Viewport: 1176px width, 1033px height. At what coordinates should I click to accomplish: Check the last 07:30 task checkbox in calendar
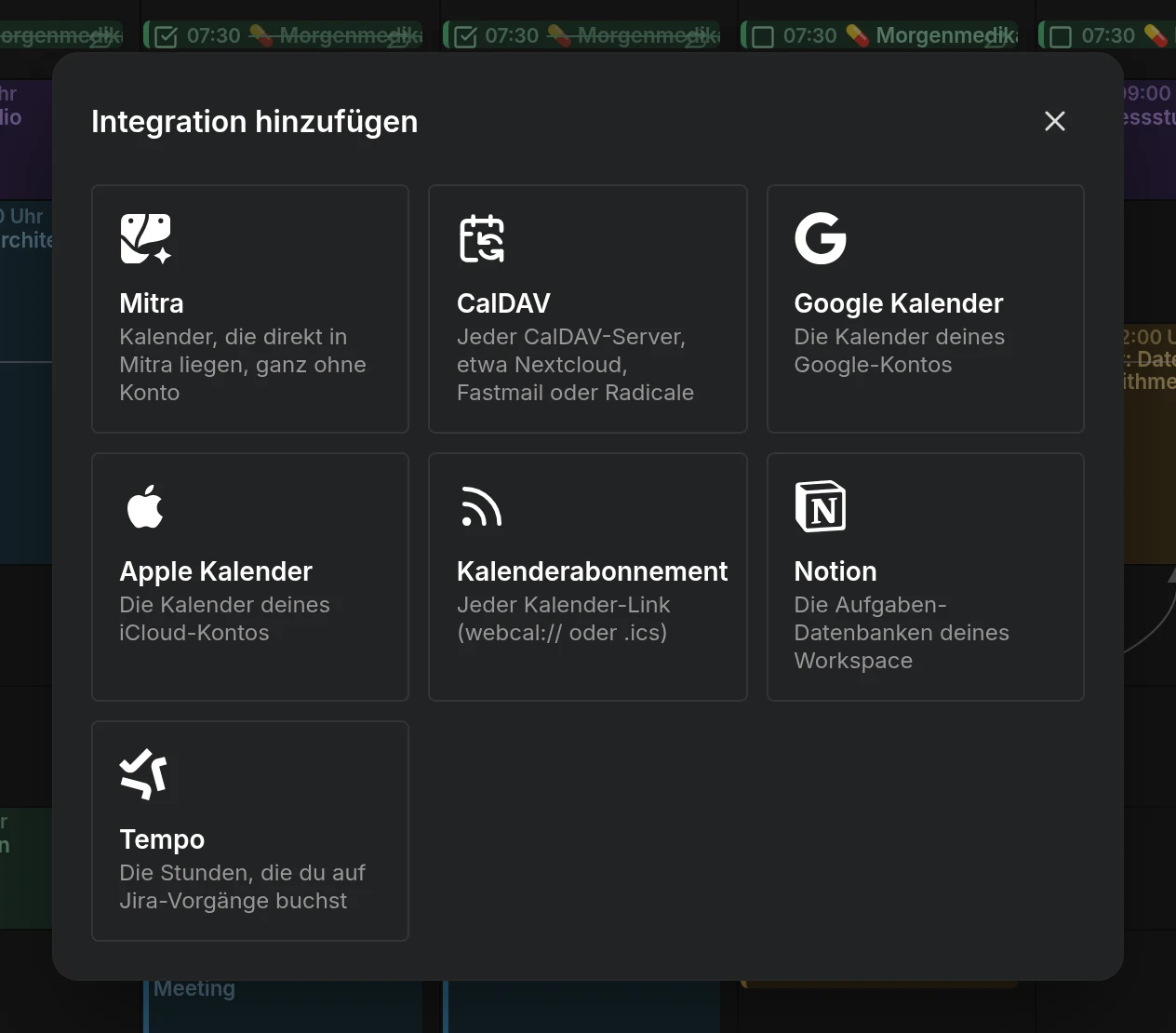pyautogui.click(x=1061, y=36)
